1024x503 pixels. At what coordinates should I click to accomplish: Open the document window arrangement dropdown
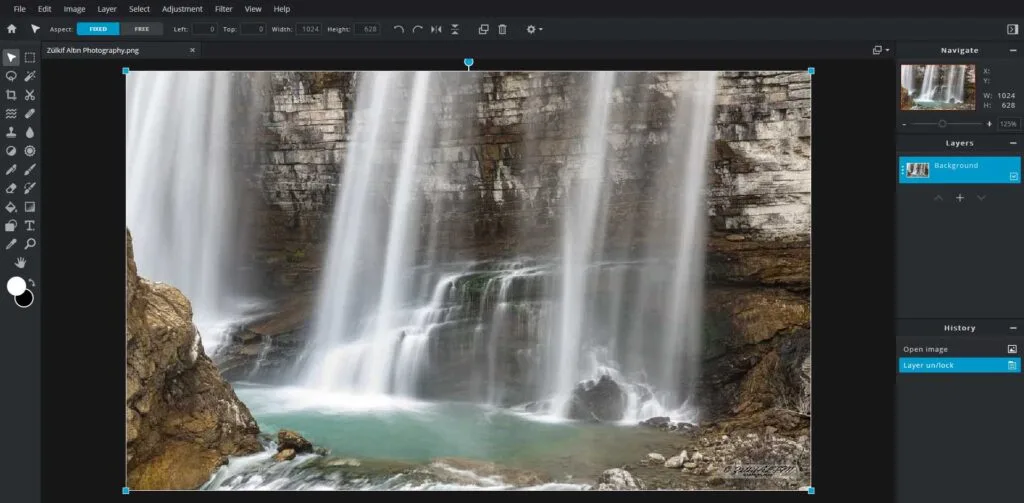pos(881,50)
